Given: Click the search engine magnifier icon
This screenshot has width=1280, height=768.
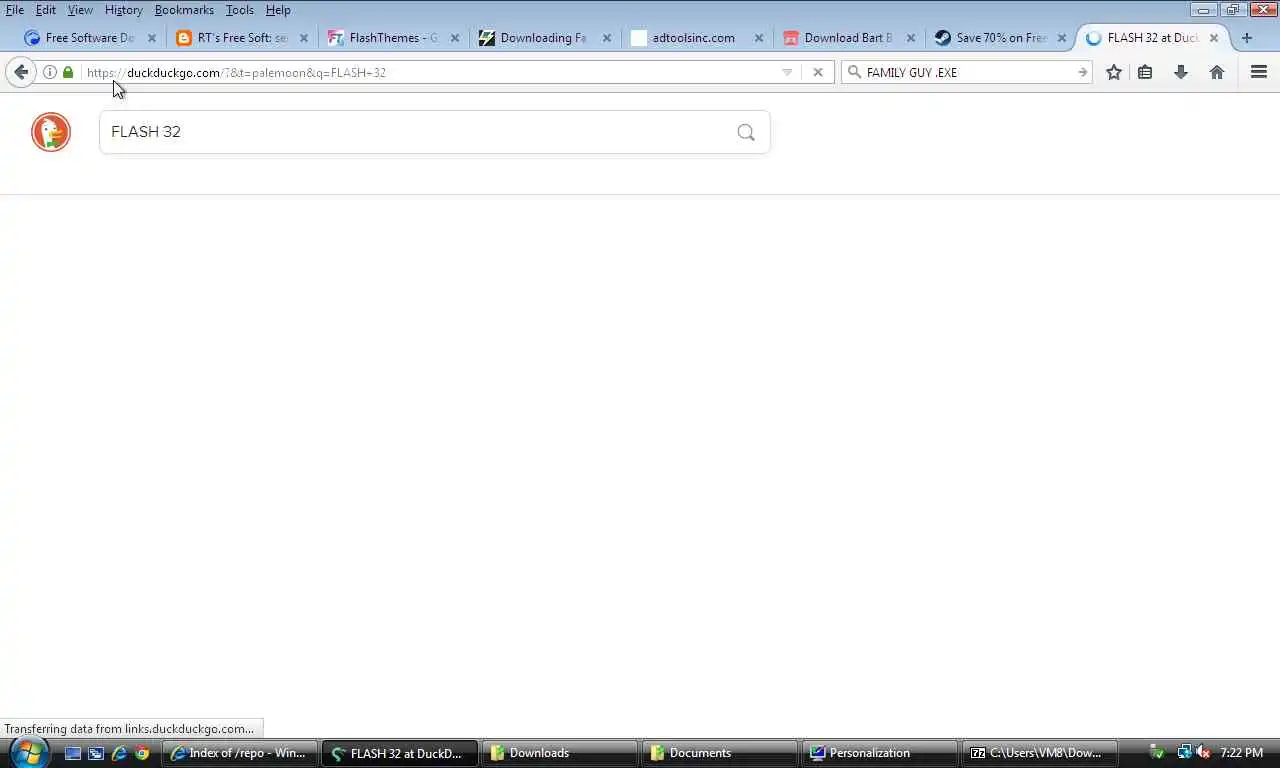Looking at the screenshot, I should [x=854, y=72].
